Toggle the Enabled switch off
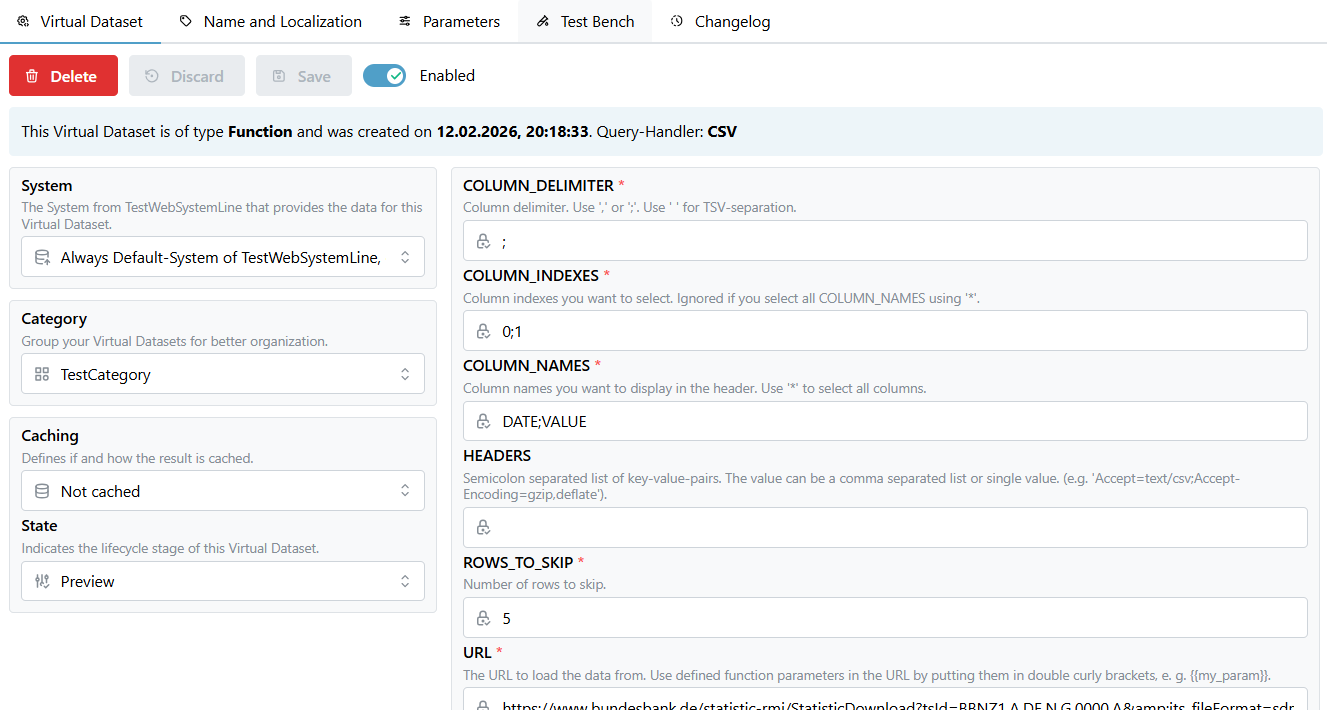The width and height of the screenshot is (1327, 713). coord(384,76)
